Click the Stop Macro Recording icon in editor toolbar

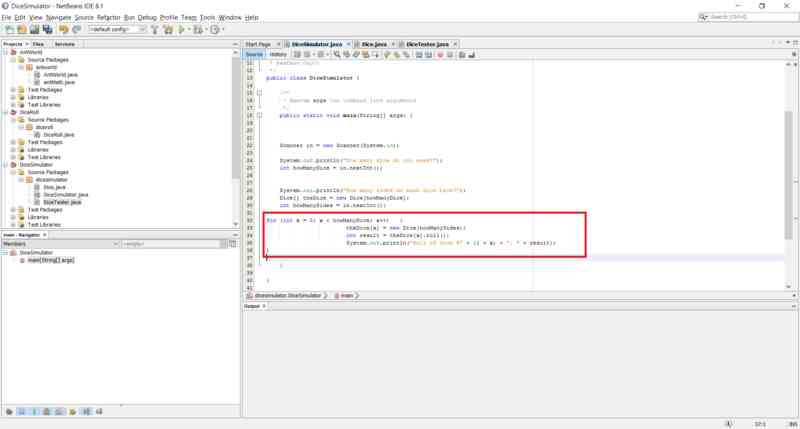(x=449, y=55)
